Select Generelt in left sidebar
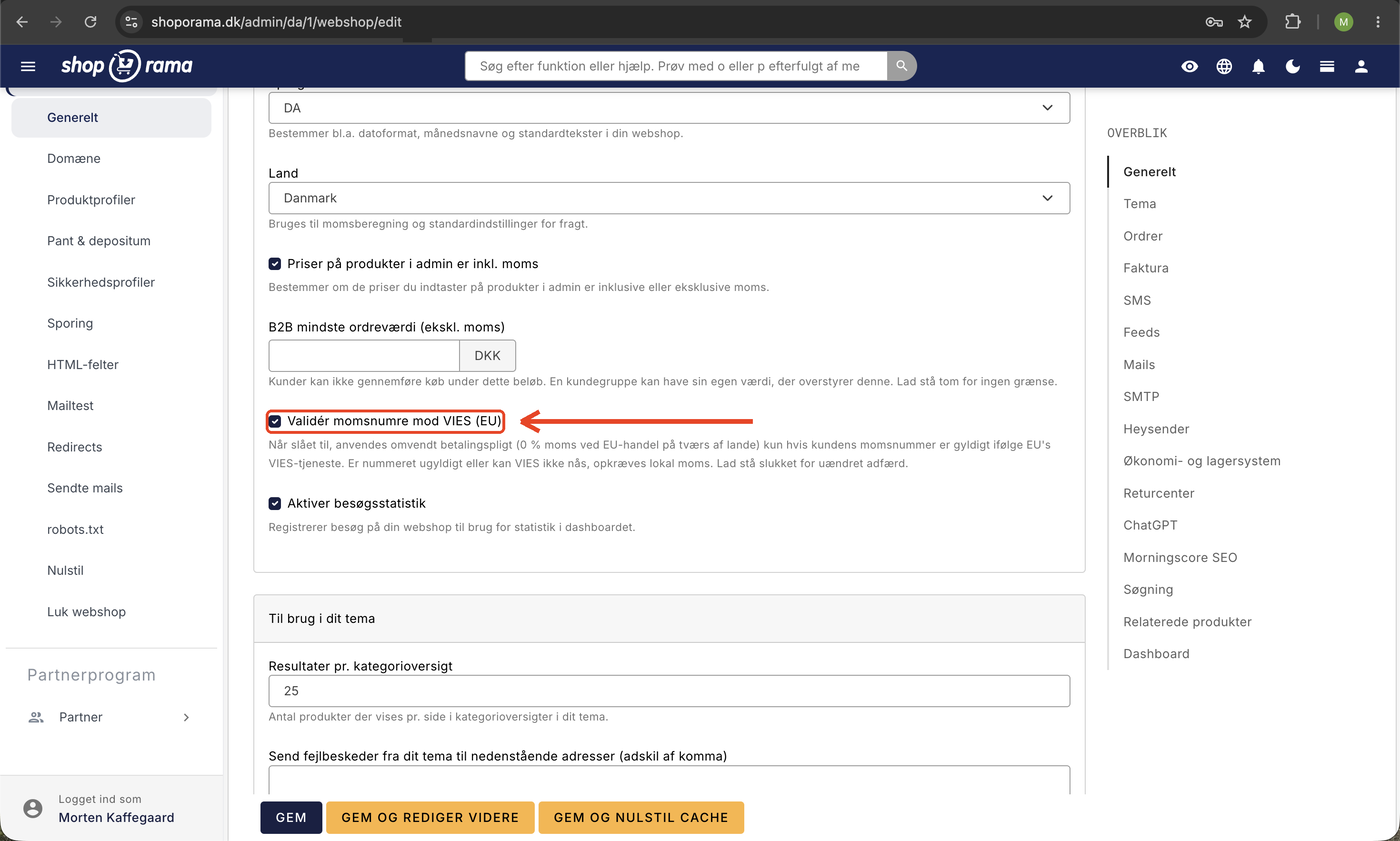This screenshot has height=841, width=1400. click(111, 117)
